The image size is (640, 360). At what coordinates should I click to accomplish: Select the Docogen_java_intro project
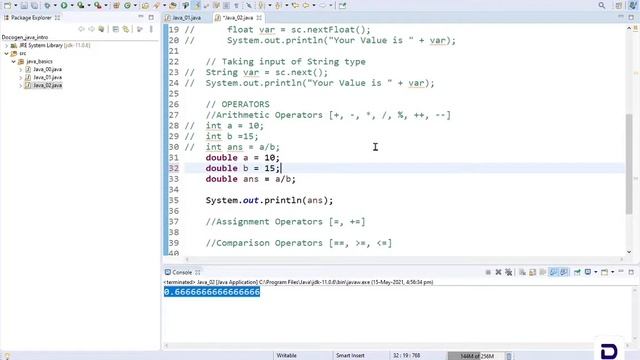coord(25,37)
